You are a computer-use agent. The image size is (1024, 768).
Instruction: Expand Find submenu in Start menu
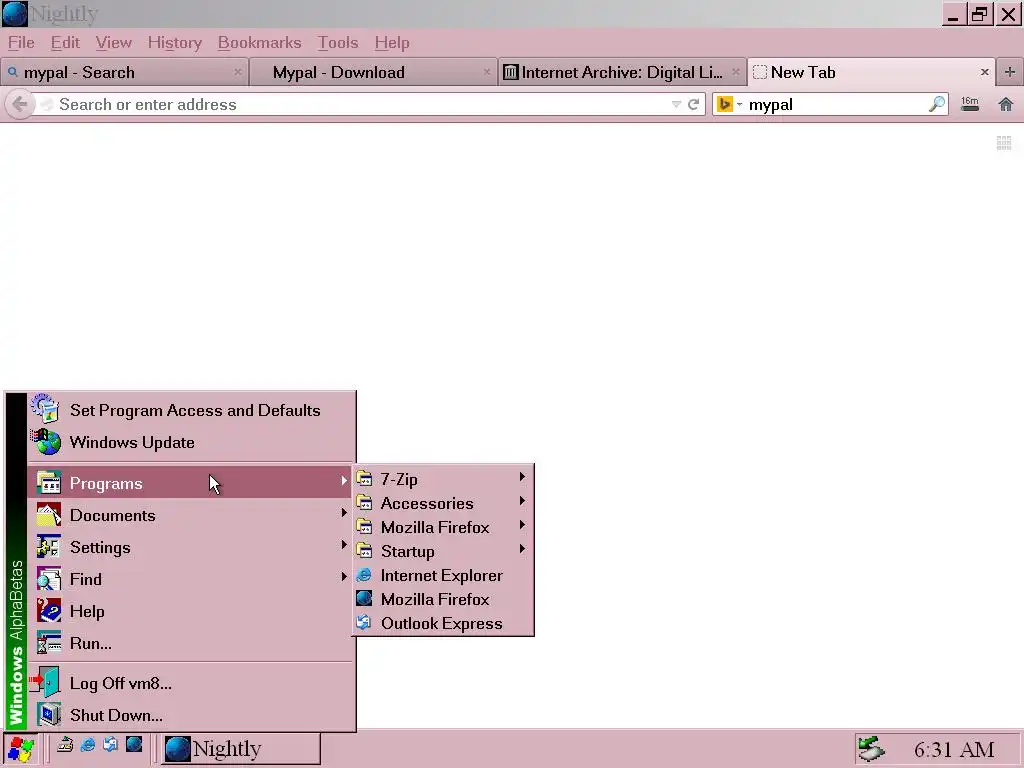tap(191, 579)
